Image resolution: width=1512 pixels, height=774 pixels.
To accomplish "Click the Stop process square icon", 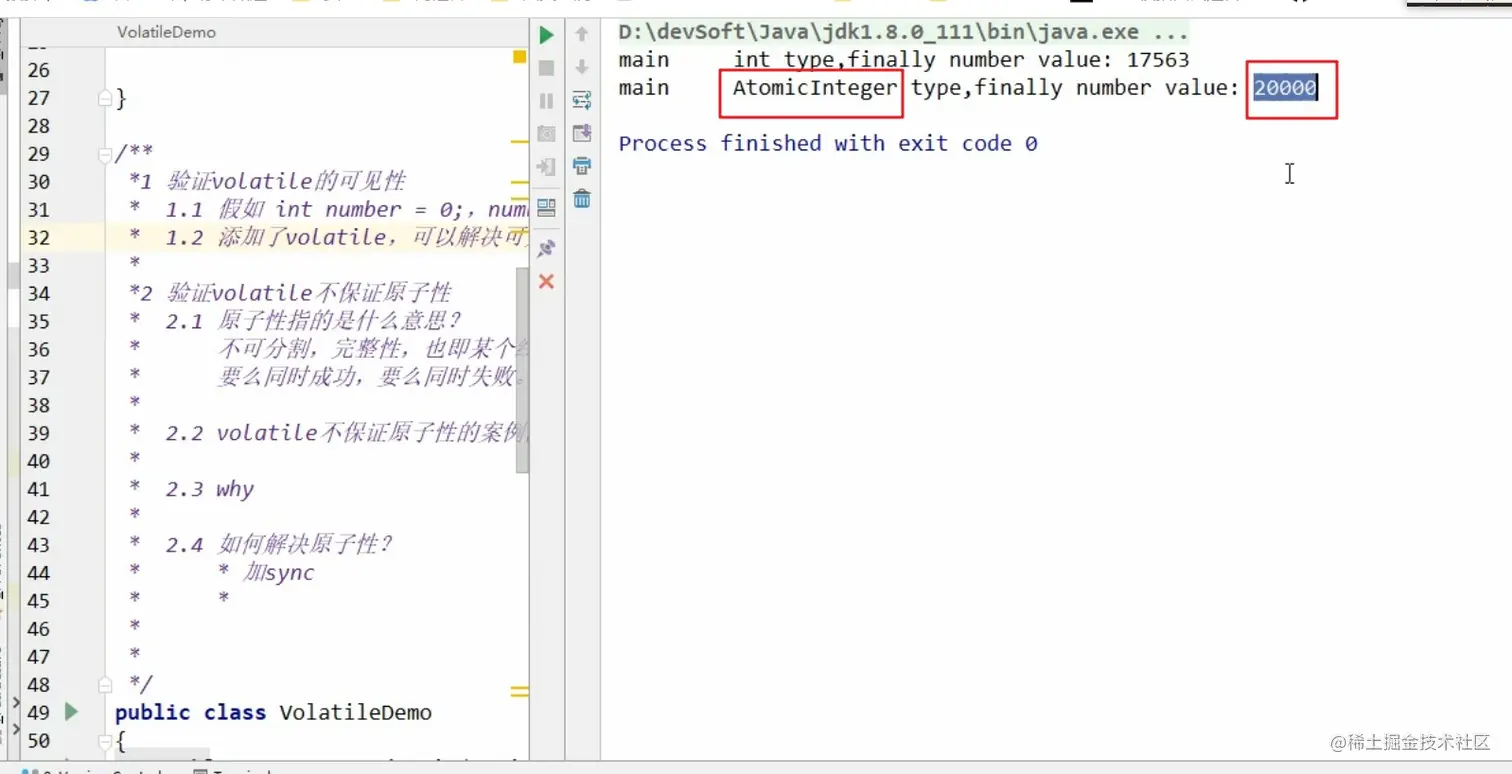I will click(546, 68).
